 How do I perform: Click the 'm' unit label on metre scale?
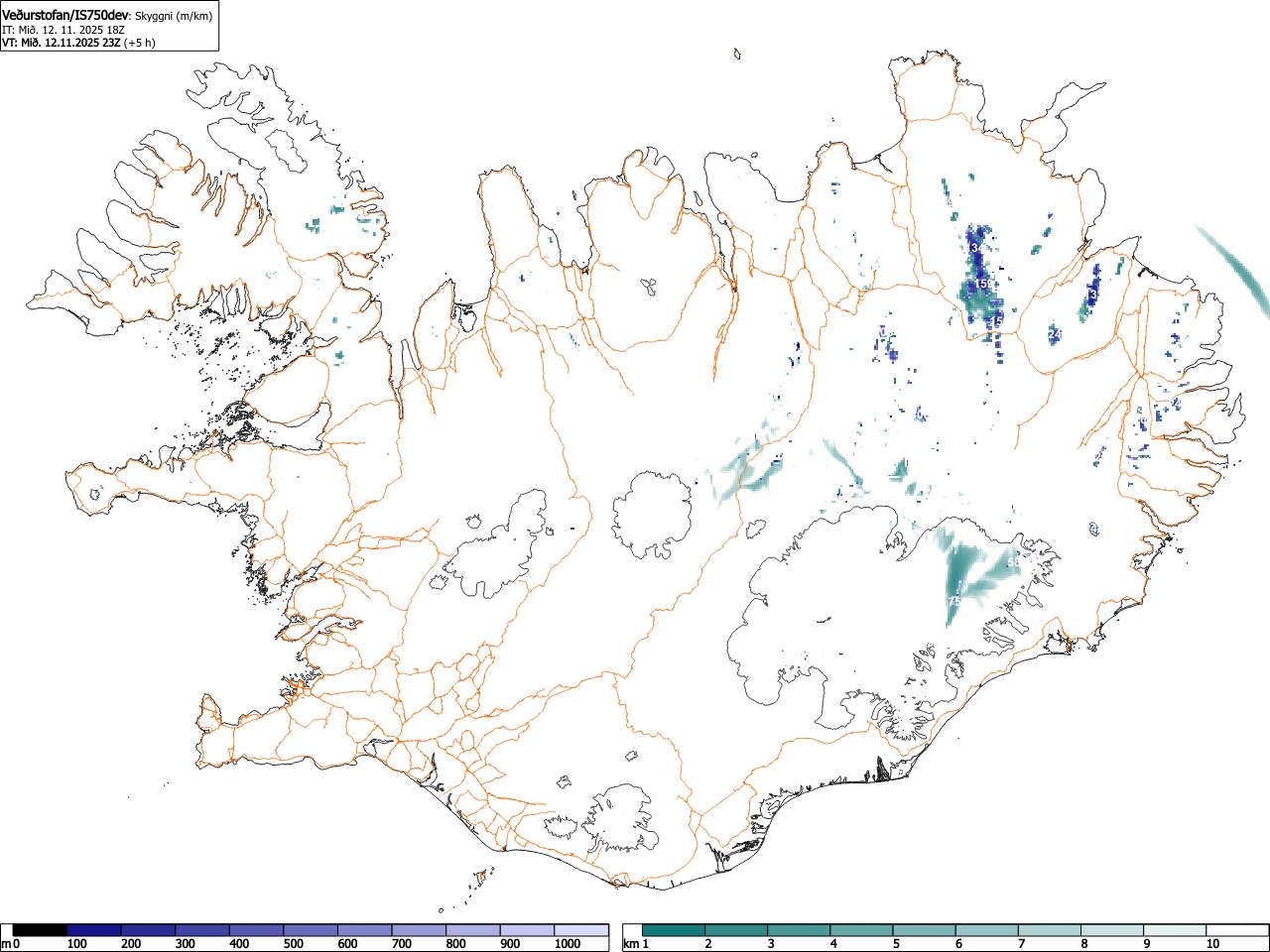point(6,944)
